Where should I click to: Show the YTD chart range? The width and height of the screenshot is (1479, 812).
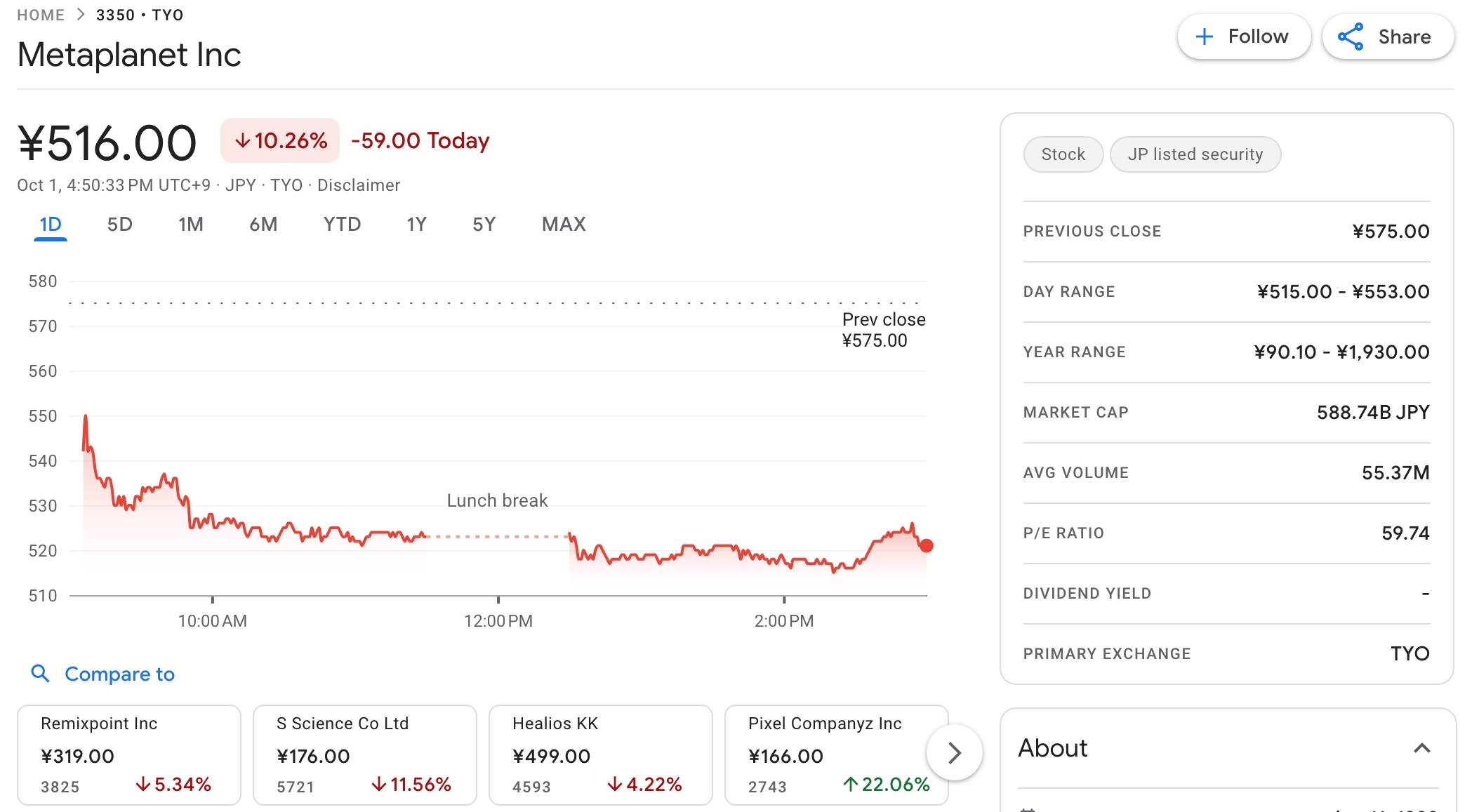pos(342,225)
